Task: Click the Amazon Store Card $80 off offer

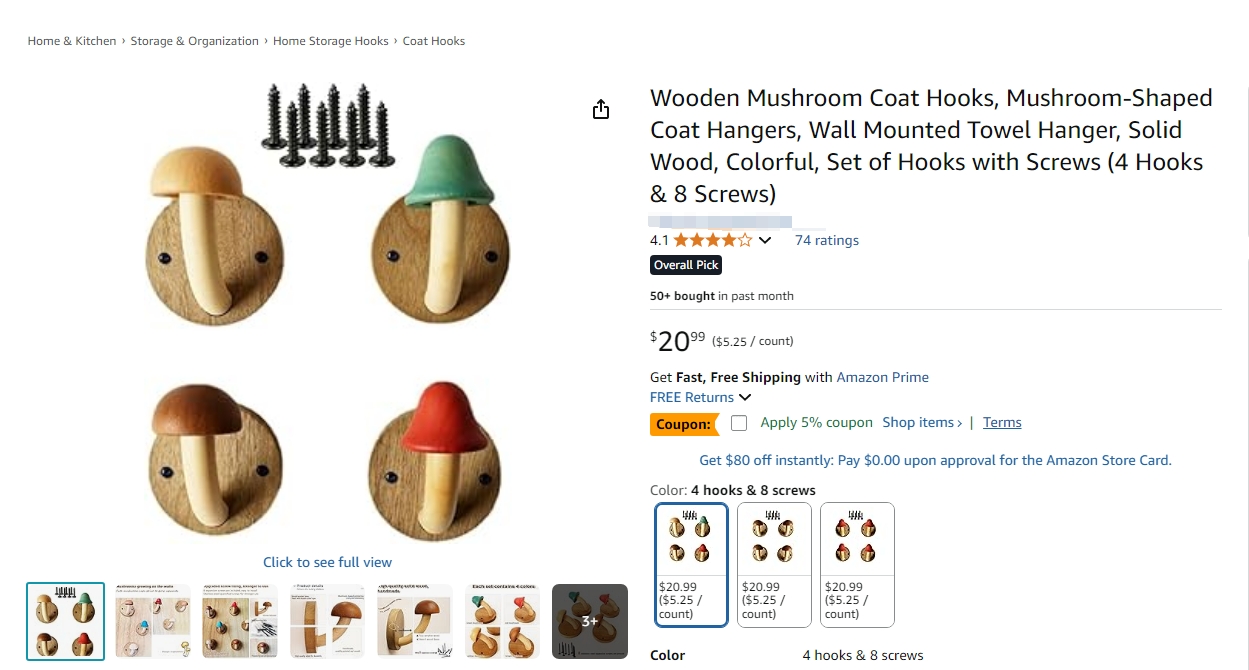Action: (935, 460)
